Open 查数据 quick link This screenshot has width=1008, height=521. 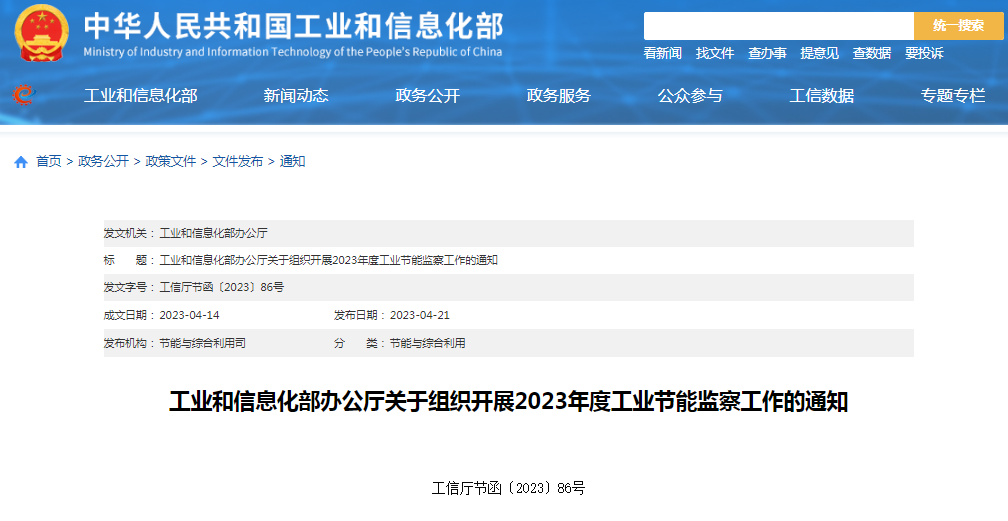point(872,53)
